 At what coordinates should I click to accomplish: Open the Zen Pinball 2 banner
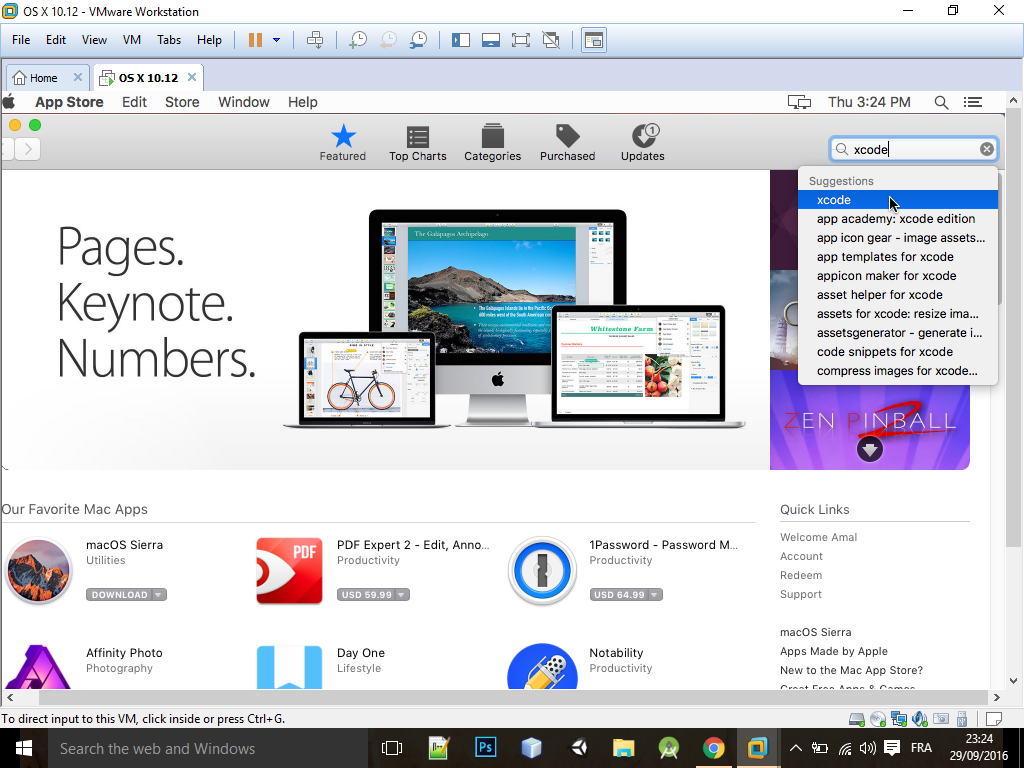click(x=869, y=421)
